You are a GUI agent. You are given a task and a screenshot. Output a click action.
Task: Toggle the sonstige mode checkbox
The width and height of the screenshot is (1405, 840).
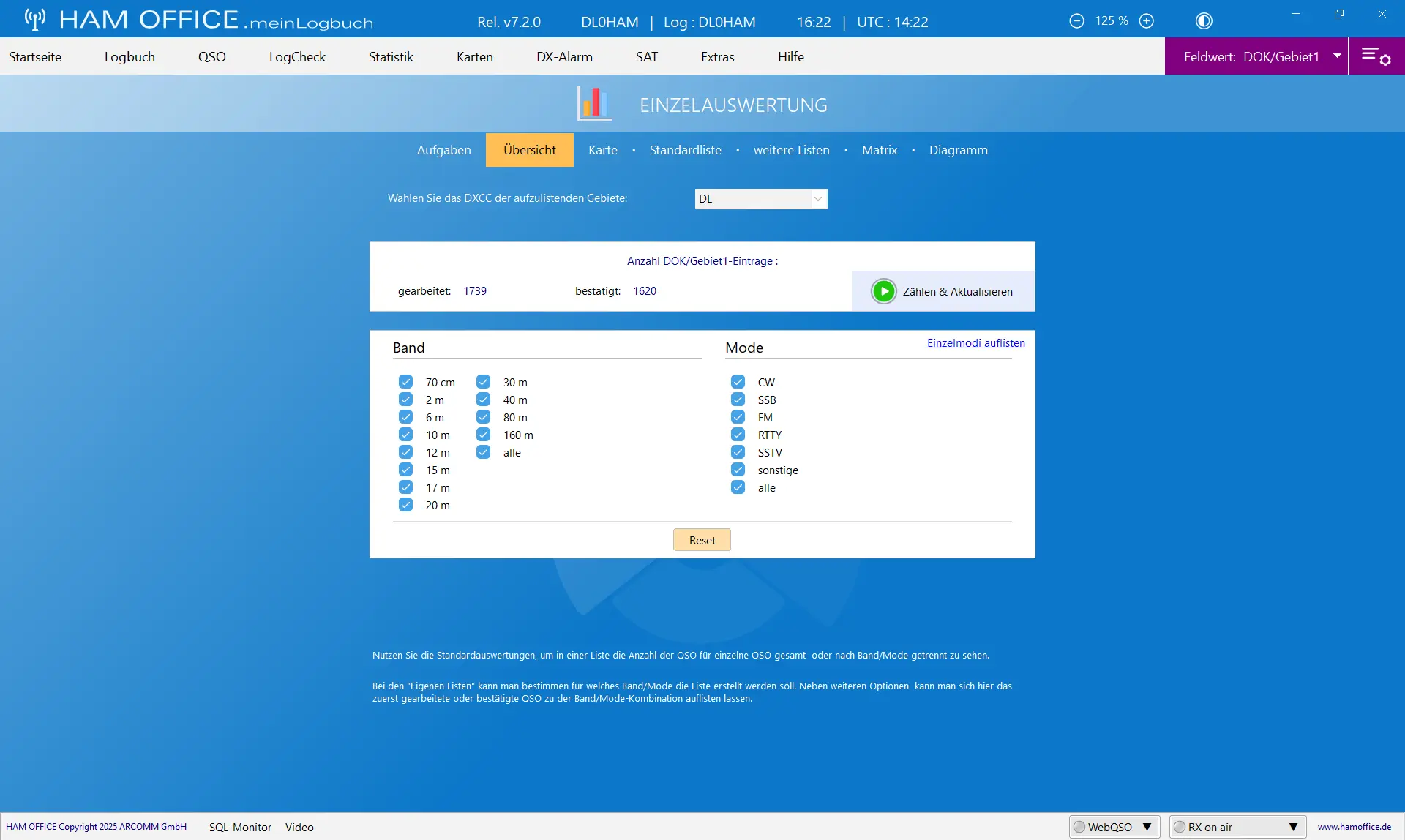click(x=738, y=470)
